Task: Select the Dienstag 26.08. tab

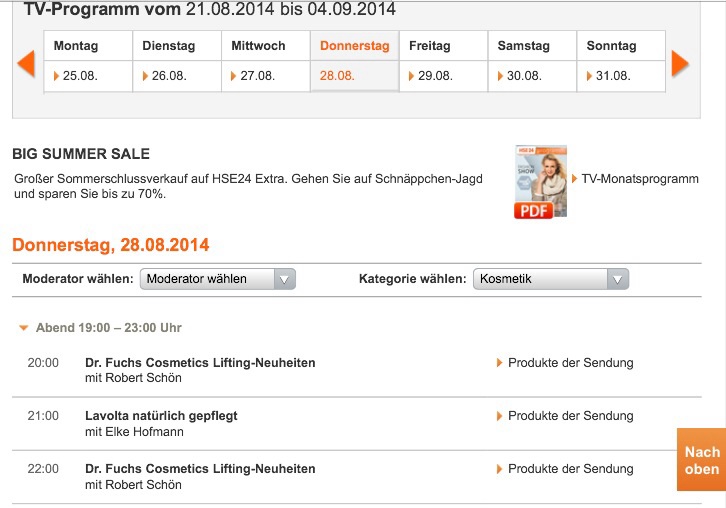Action: click(176, 61)
